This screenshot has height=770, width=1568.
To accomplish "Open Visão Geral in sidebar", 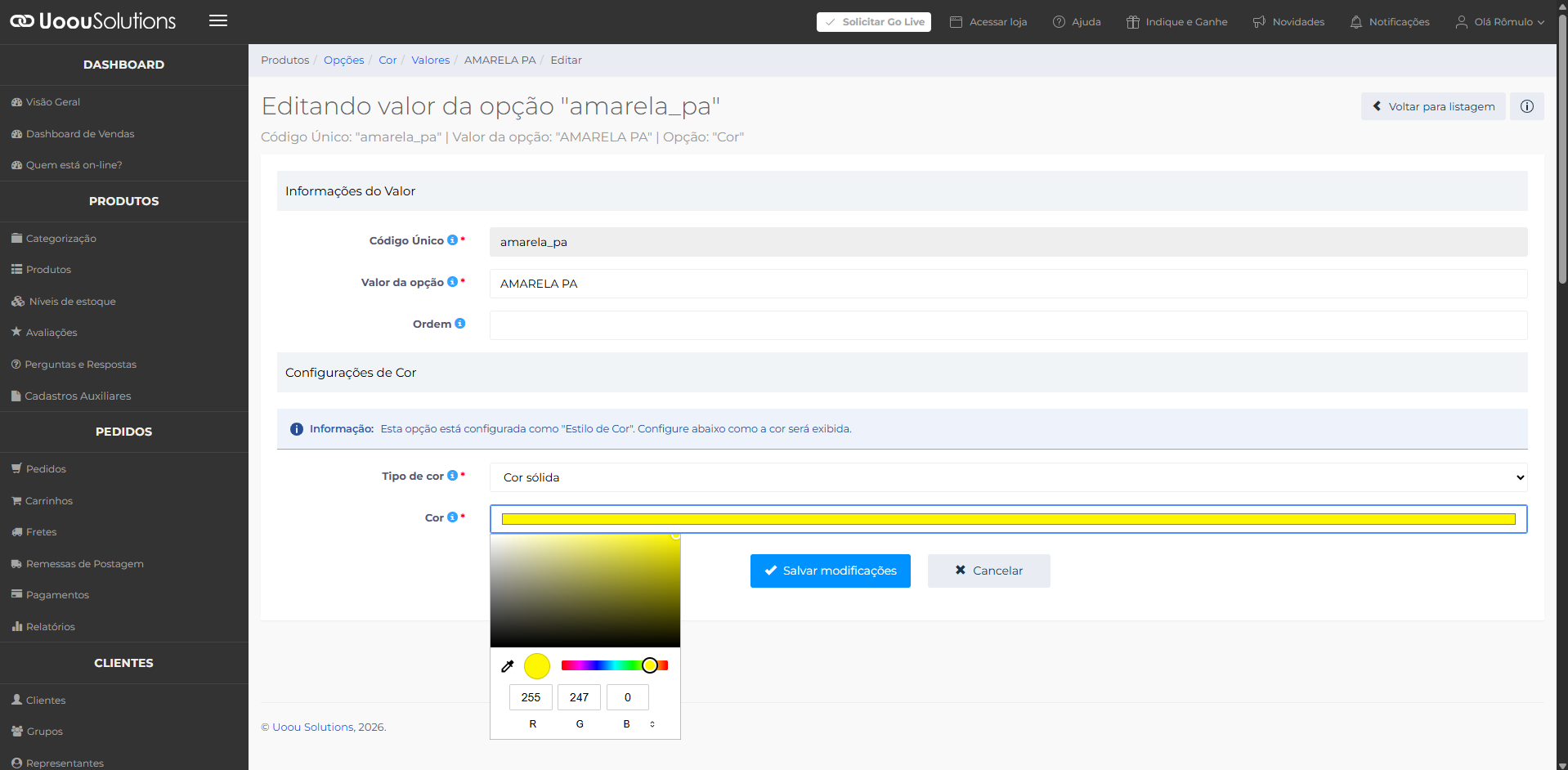I will [x=53, y=102].
